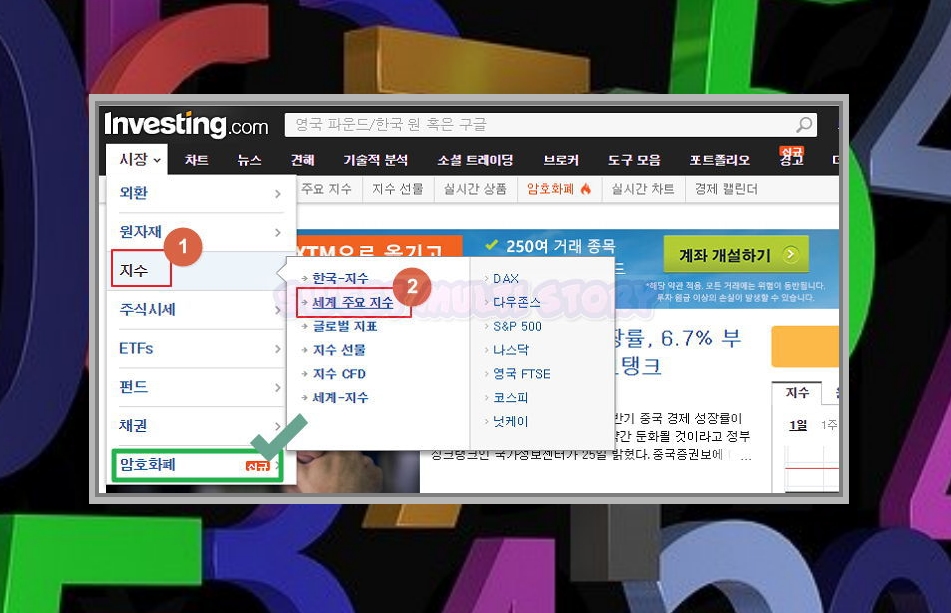Open the 뉴스 menu

coord(249,160)
